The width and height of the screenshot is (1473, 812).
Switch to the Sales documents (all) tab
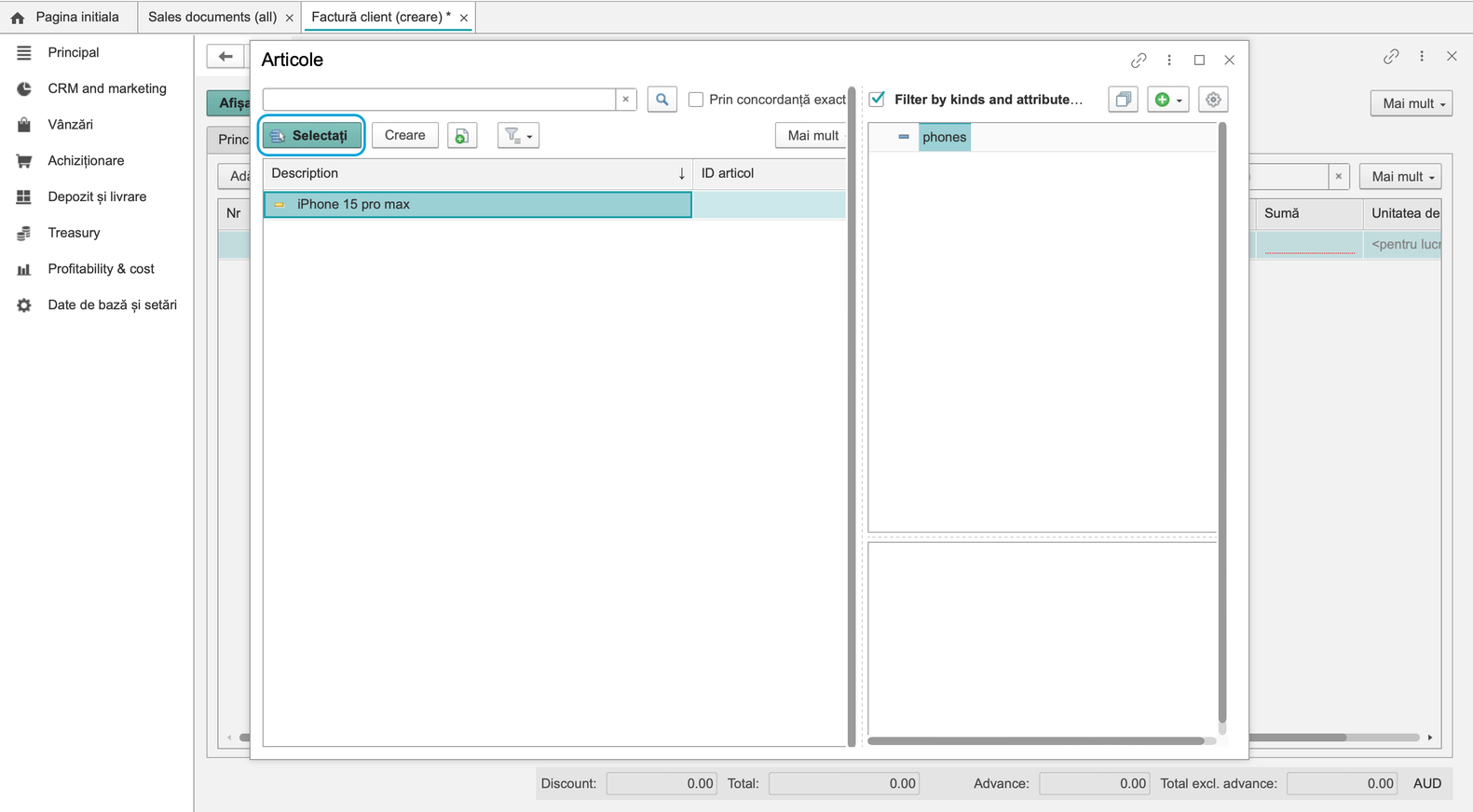[x=212, y=17]
